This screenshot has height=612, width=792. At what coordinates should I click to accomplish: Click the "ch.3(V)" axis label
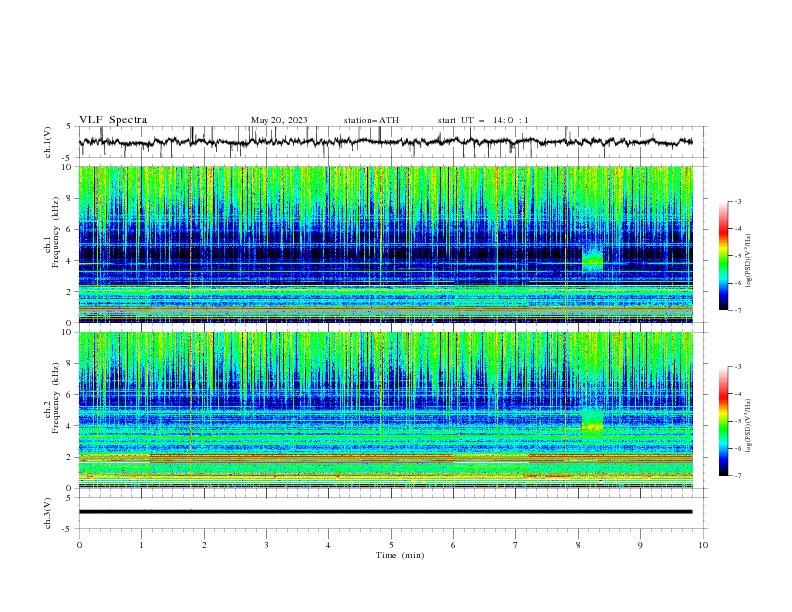coord(48,513)
